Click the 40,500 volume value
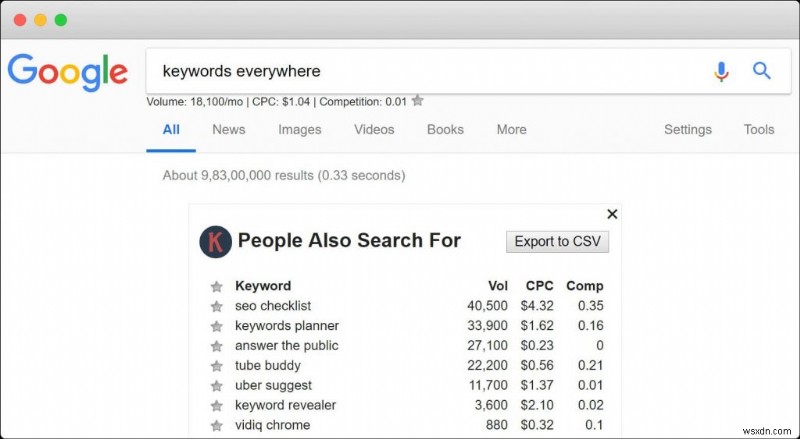Image resolution: width=800 pixels, height=439 pixels. click(487, 306)
